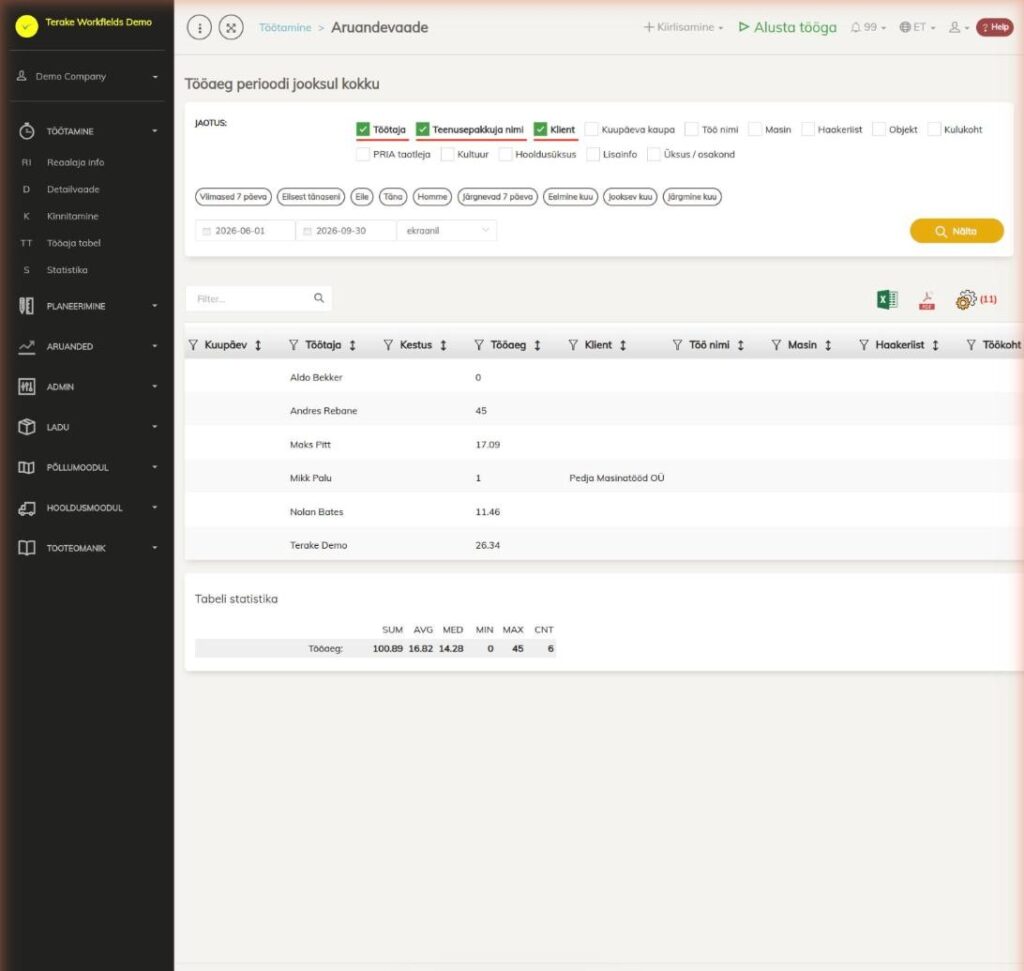Open the ekraanil output dropdown
The image size is (1024, 971).
pyautogui.click(x=447, y=231)
